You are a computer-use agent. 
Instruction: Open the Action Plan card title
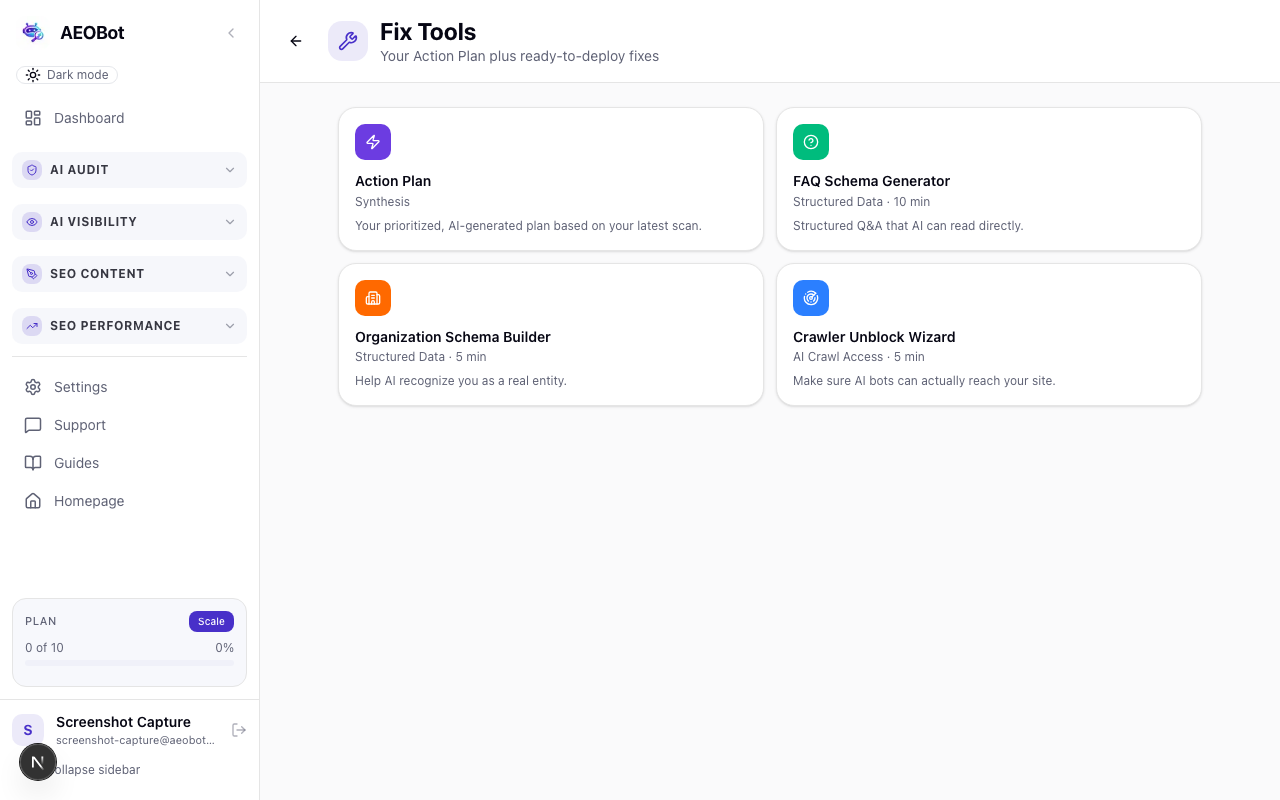(x=393, y=181)
